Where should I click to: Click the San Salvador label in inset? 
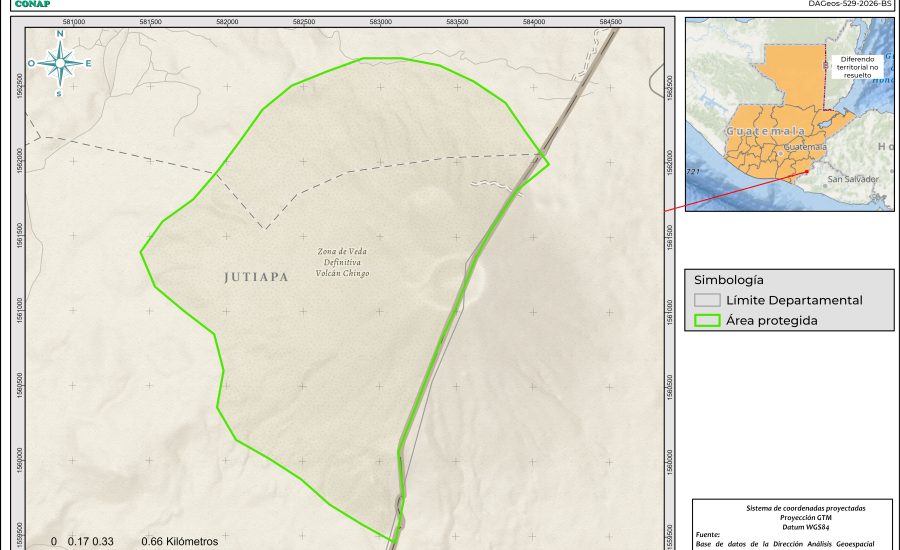click(852, 179)
